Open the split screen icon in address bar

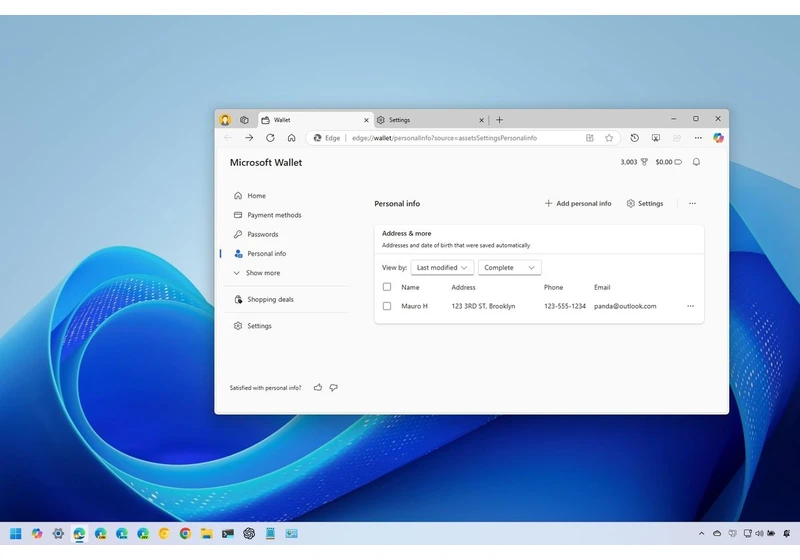pyautogui.click(x=590, y=138)
